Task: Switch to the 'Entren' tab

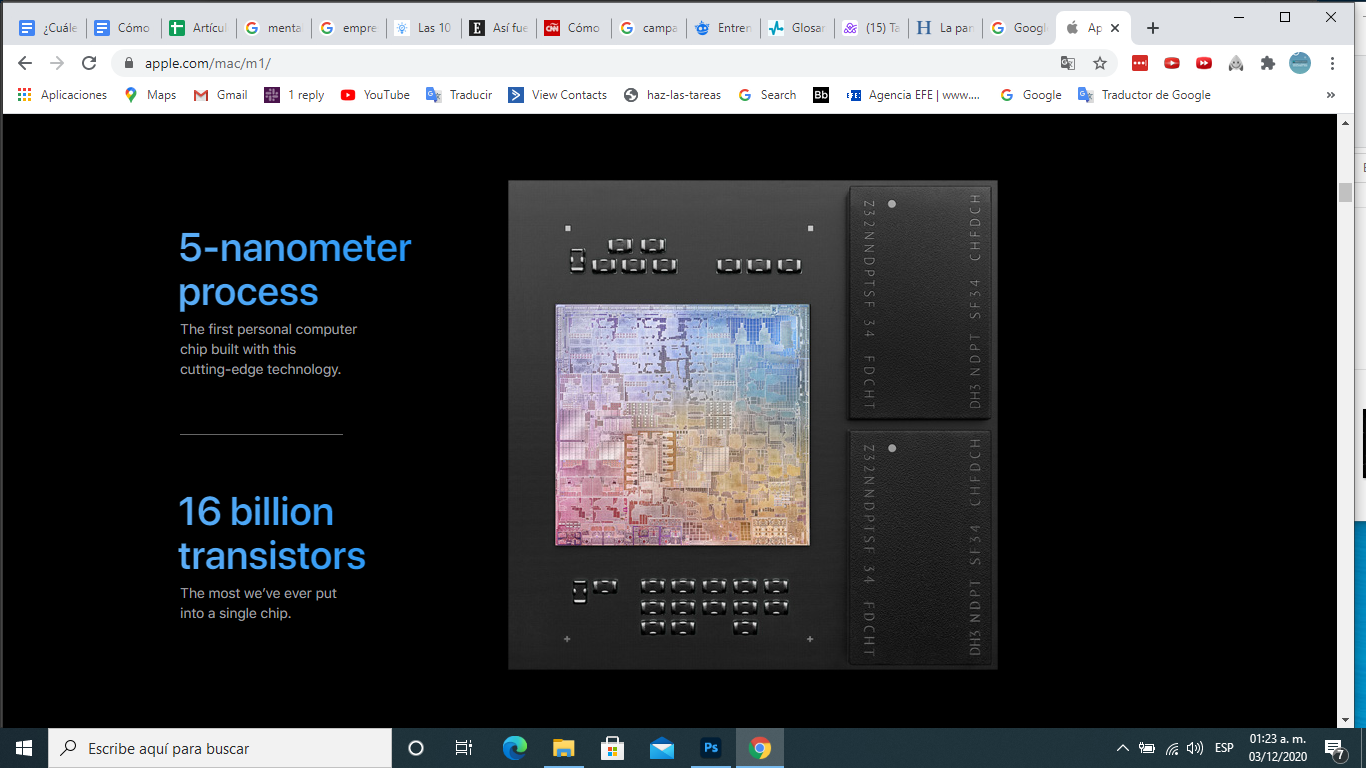Action: click(x=723, y=28)
